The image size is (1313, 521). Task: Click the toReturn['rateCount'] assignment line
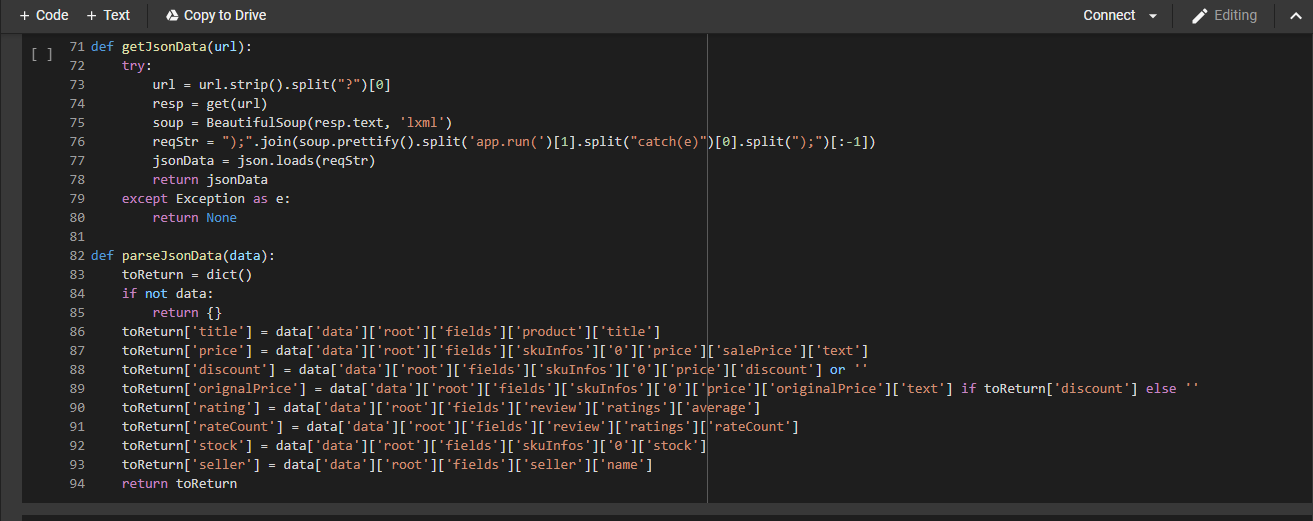(460, 427)
